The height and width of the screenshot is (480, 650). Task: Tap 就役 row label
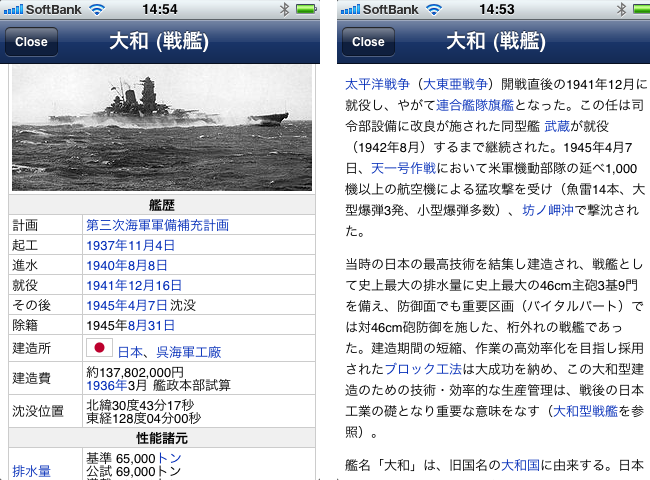click(x=25, y=285)
